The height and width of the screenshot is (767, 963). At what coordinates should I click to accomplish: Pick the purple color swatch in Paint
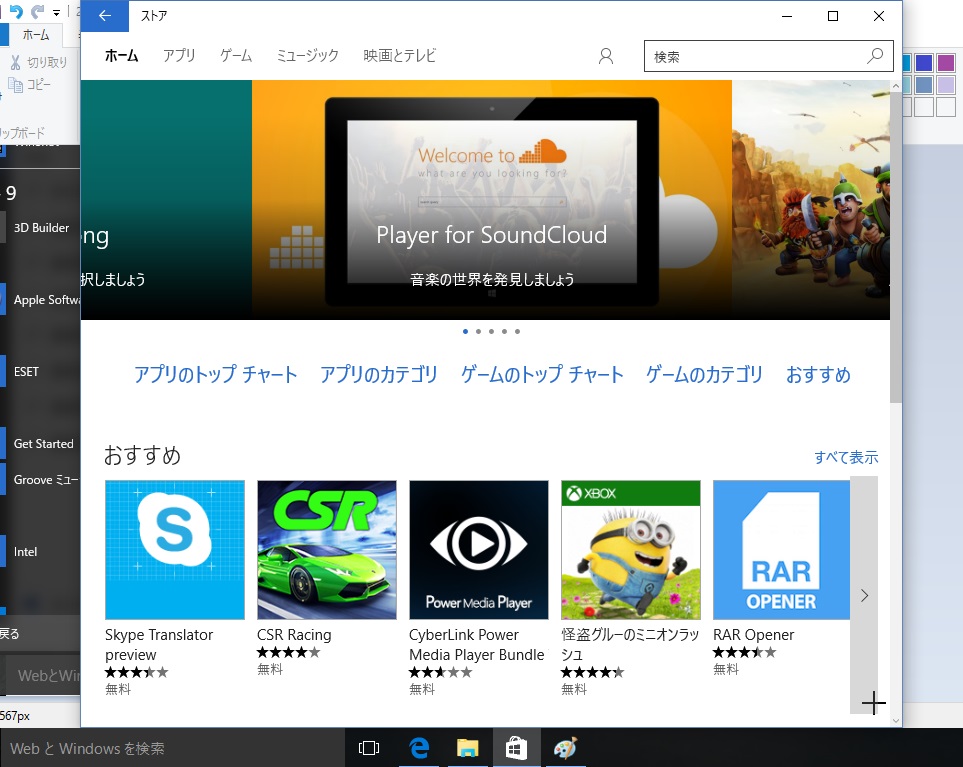[946, 63]
